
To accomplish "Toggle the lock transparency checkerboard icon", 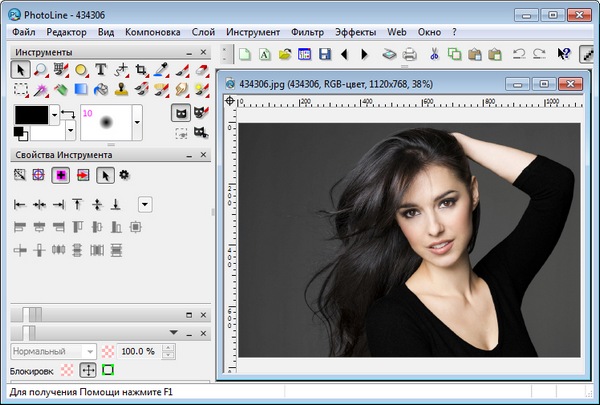I will [x=67, y=370].
